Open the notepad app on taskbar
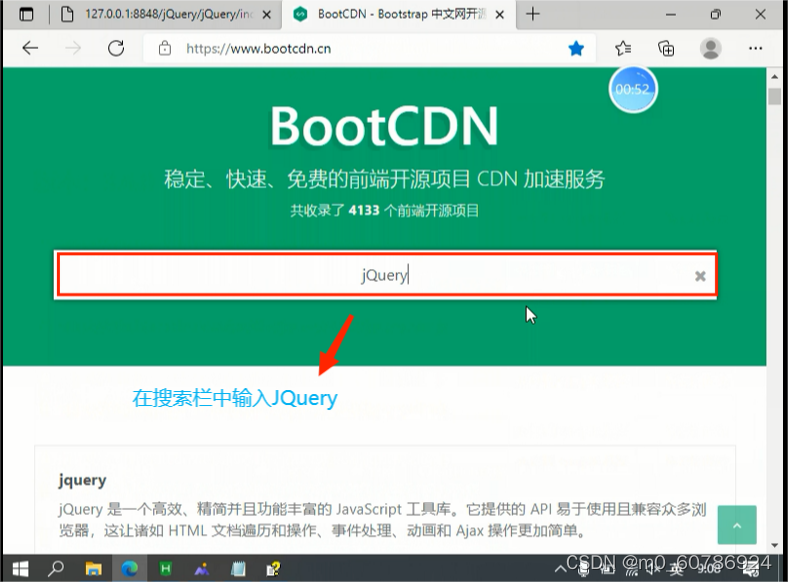Viewport: 788px width, 582px height. coord(238,569)
